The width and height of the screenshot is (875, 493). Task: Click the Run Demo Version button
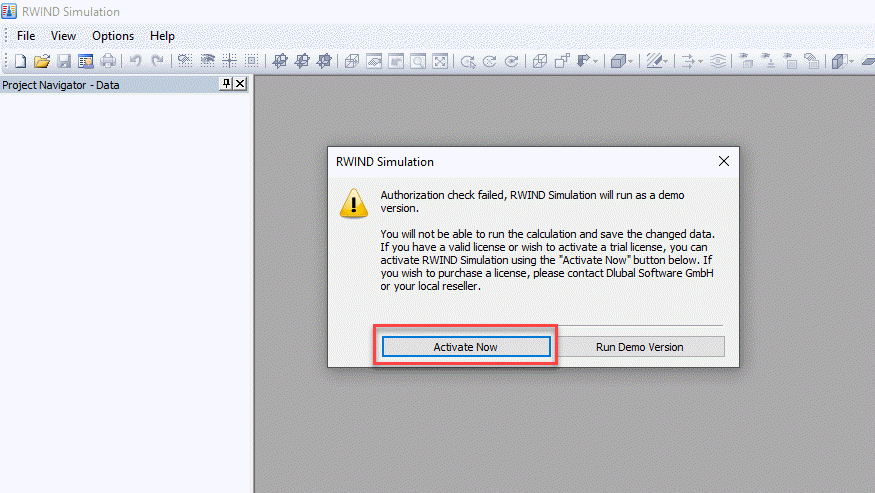640,347
